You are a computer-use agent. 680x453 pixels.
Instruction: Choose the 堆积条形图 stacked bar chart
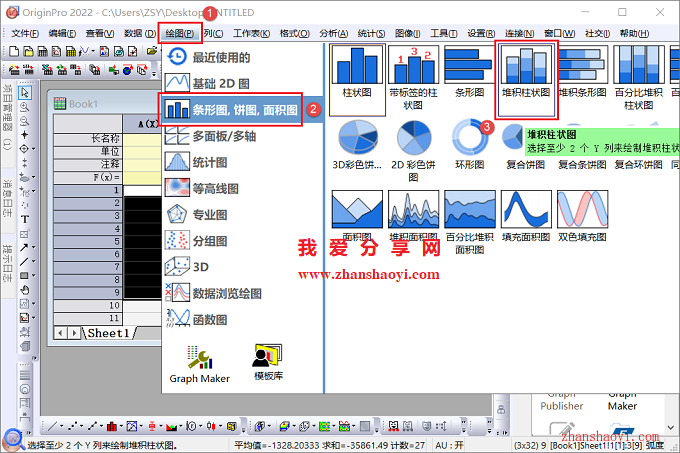pyautogui.click(x=582, y=72)
